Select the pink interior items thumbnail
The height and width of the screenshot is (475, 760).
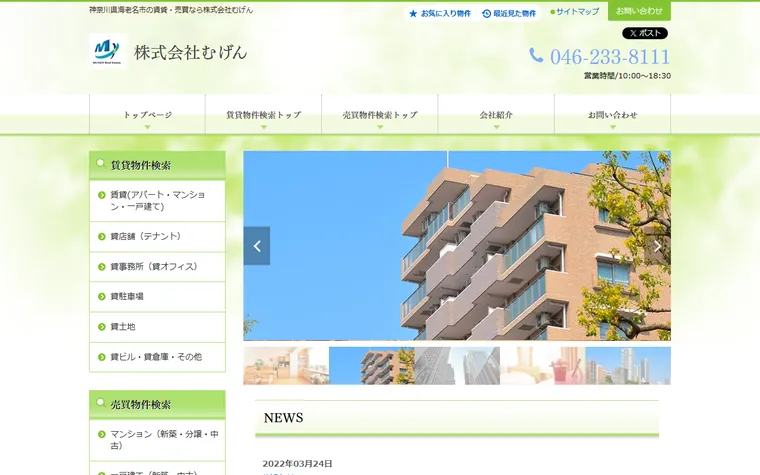[543, 365]
